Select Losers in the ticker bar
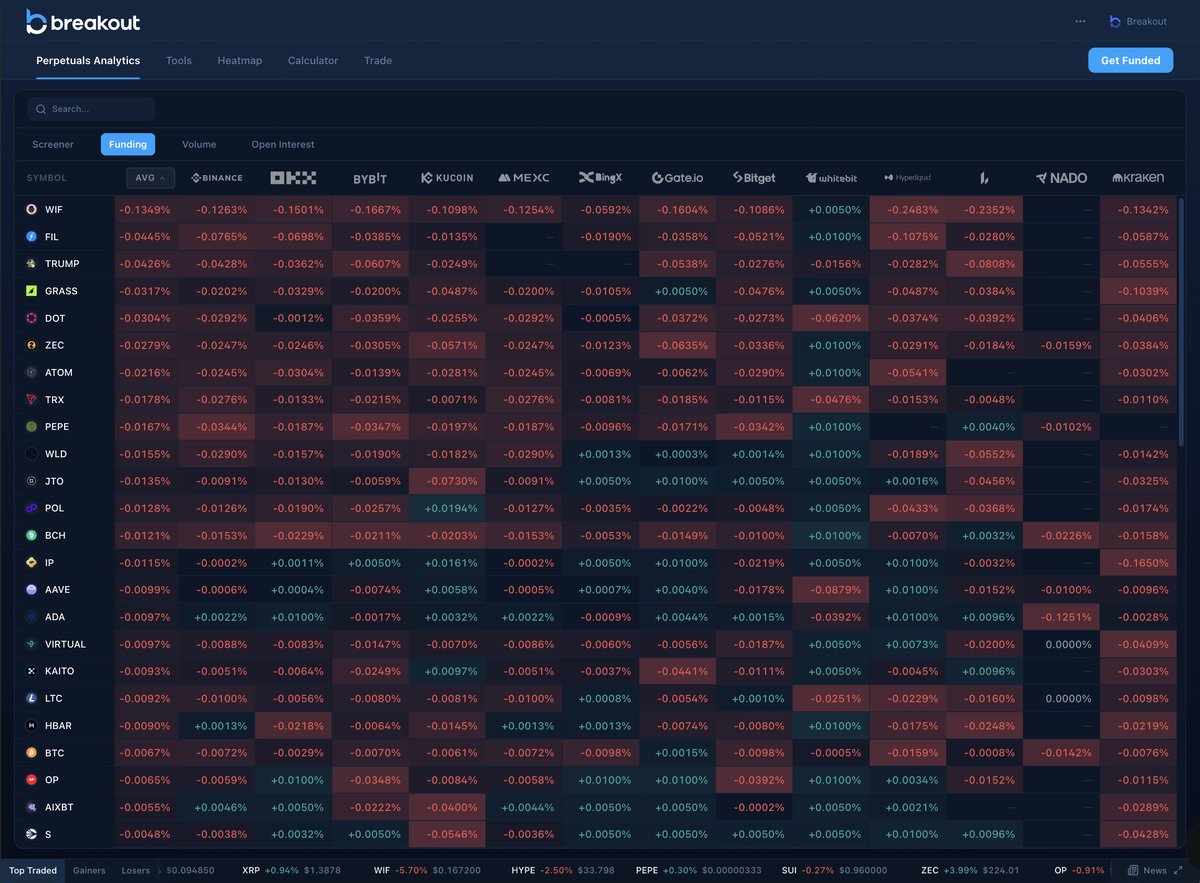 click(x=136, y=870)
